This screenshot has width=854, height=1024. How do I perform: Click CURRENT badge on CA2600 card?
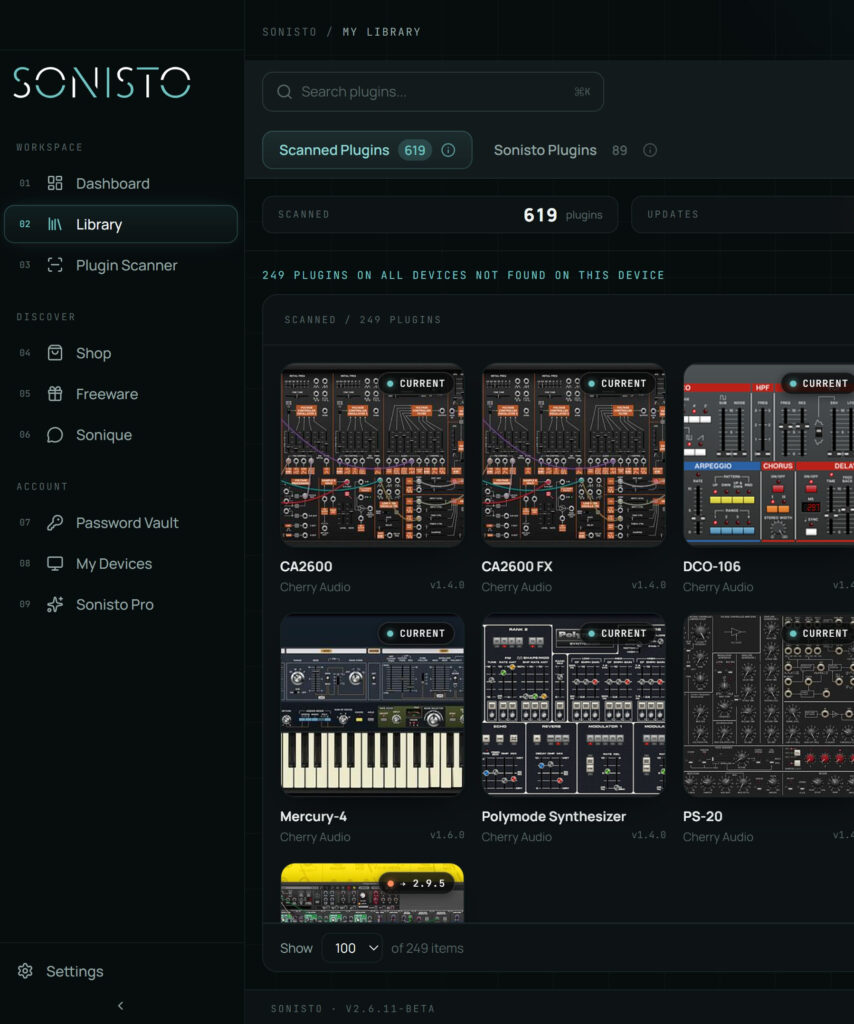(x=416, y=383)
